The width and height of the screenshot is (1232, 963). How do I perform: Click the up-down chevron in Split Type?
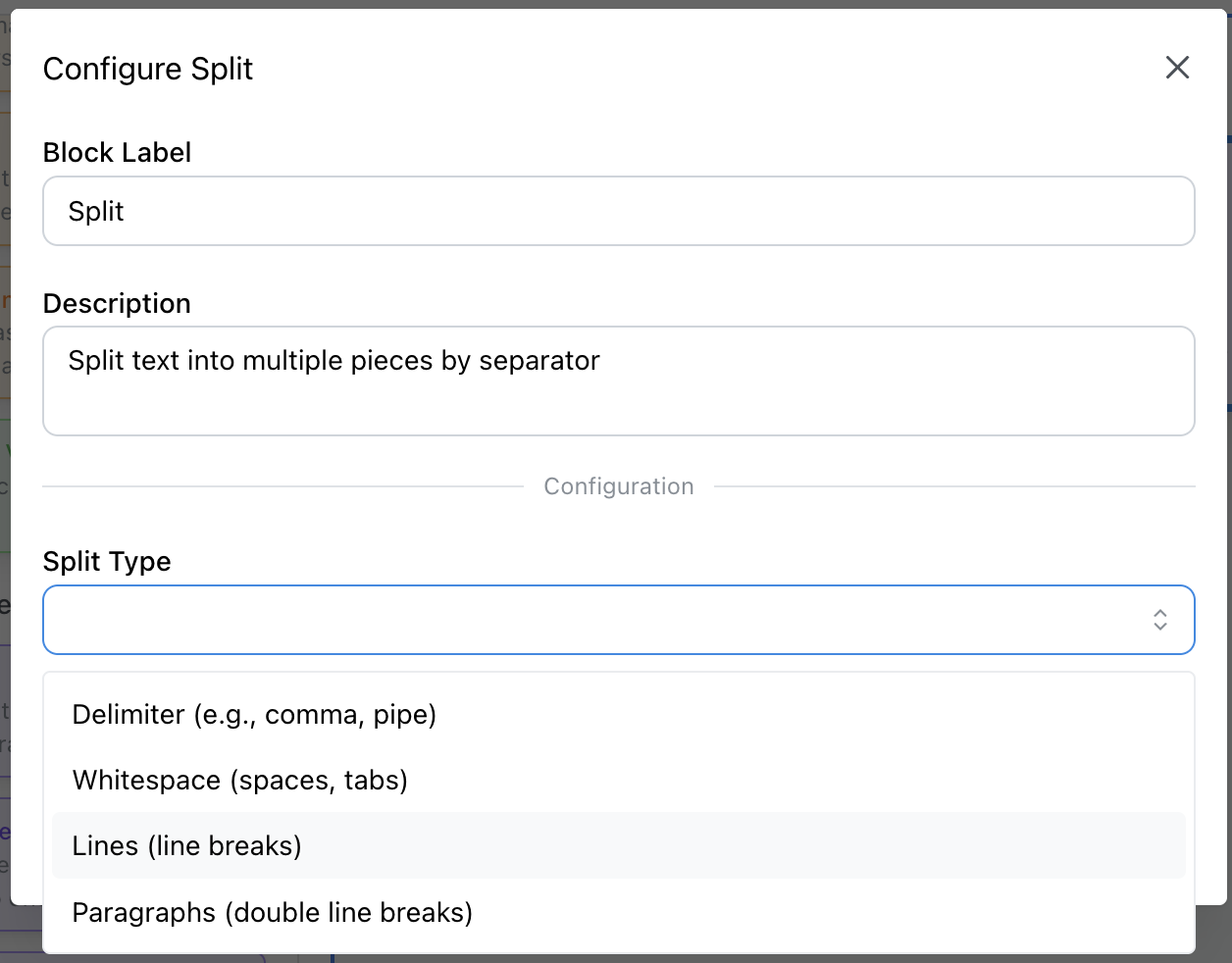(x=1159, y=620)
